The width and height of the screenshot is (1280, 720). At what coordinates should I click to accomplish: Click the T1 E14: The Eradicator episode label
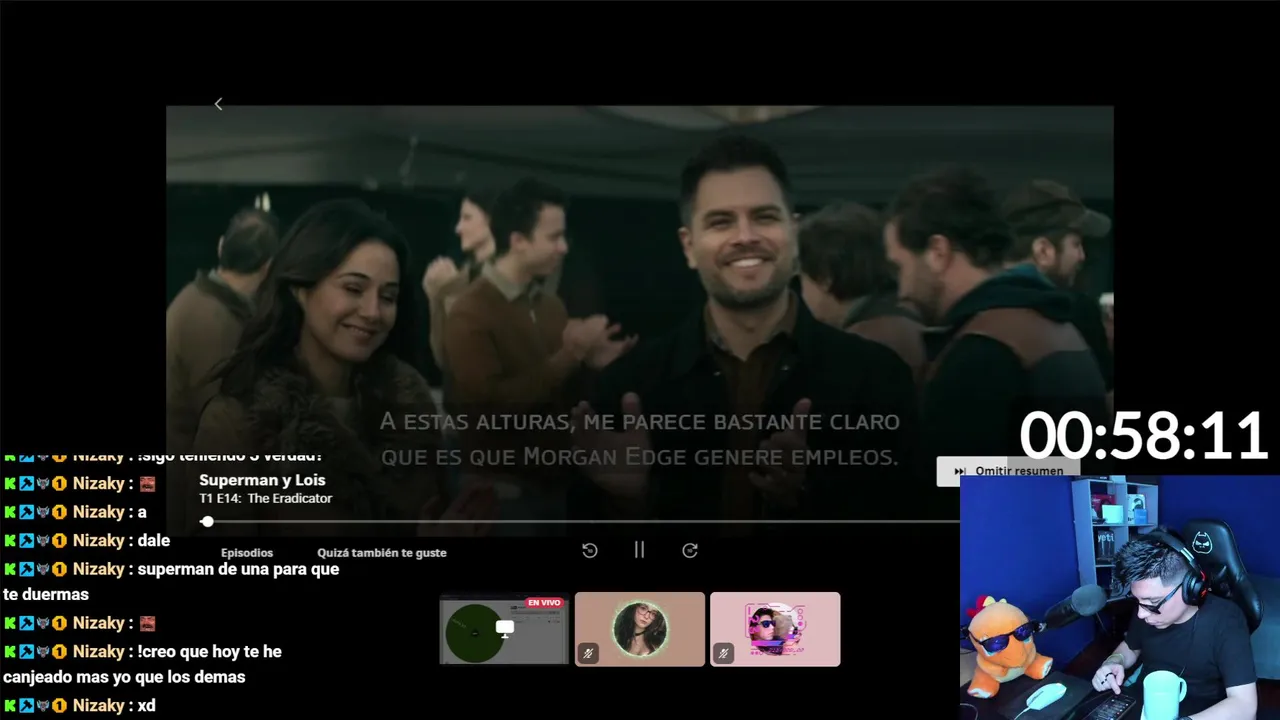coord(266,498)
